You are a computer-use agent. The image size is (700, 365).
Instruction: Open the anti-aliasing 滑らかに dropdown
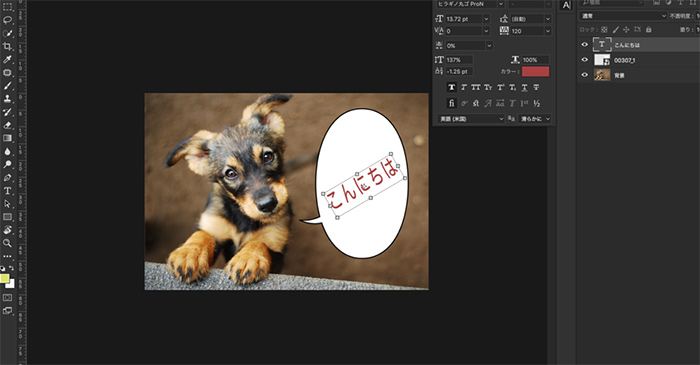535,119
